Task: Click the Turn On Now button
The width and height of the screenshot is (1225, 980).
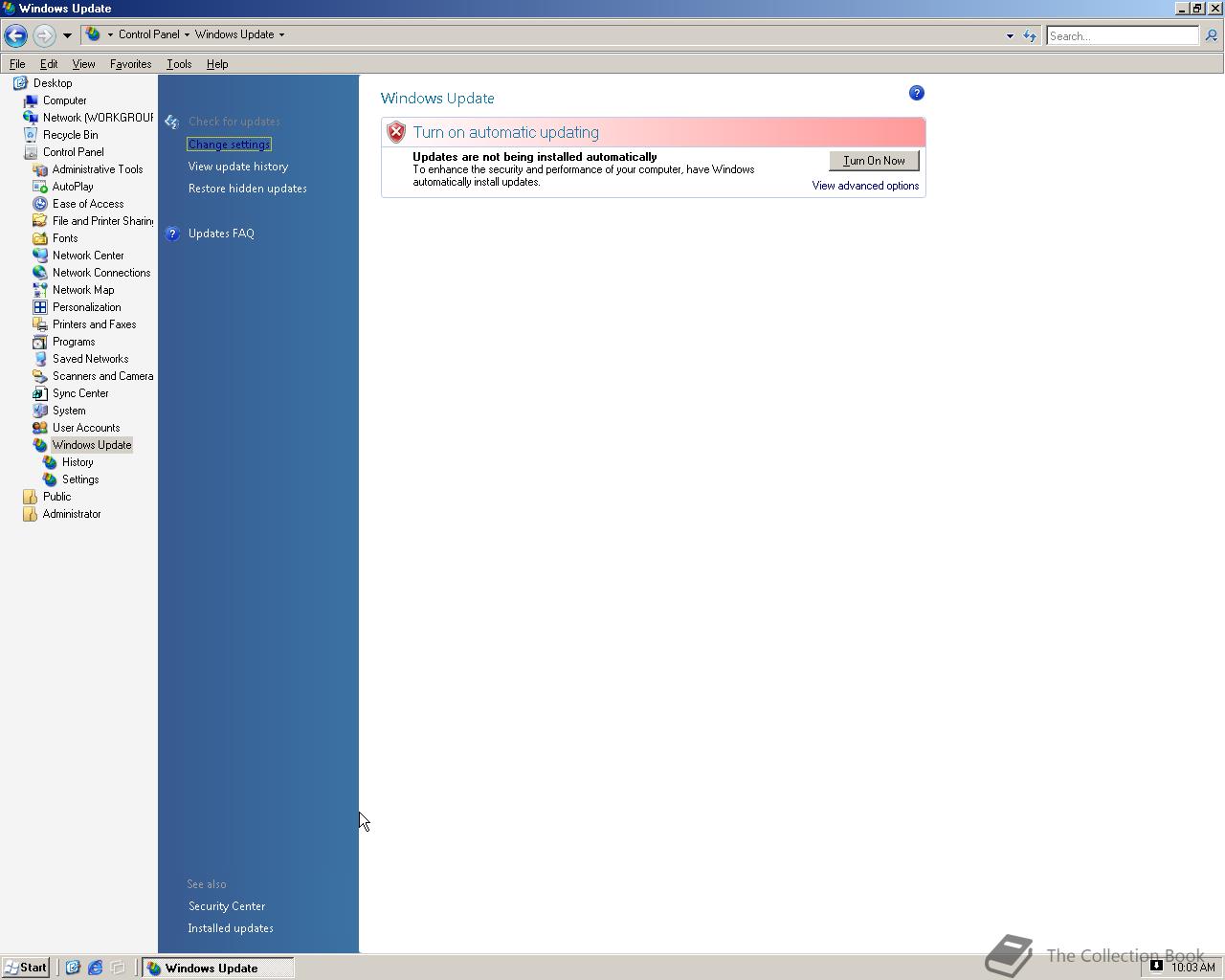Action: tap(874, 161)
